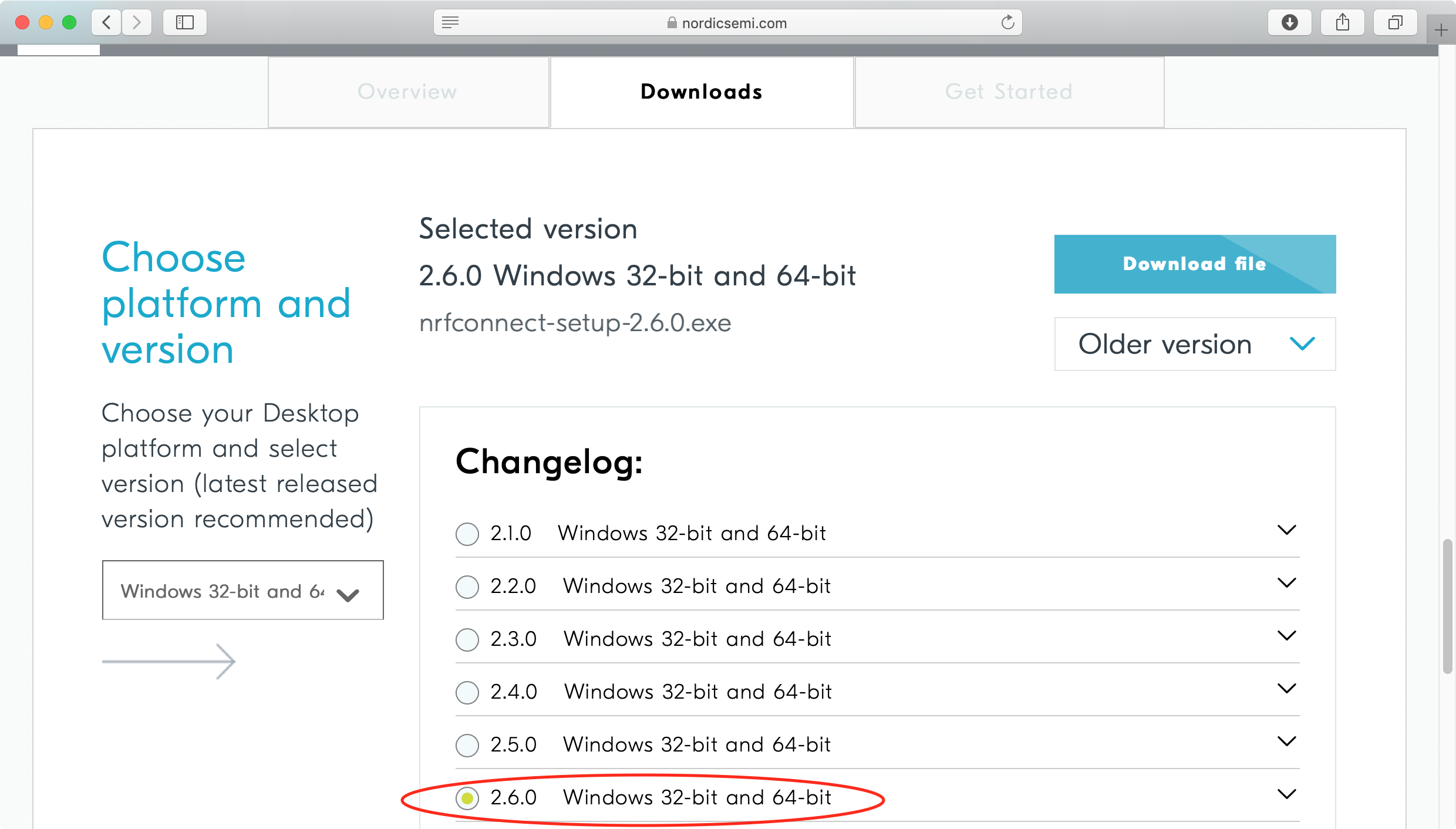Click the Choose platform and version heading

click(226, 303)
